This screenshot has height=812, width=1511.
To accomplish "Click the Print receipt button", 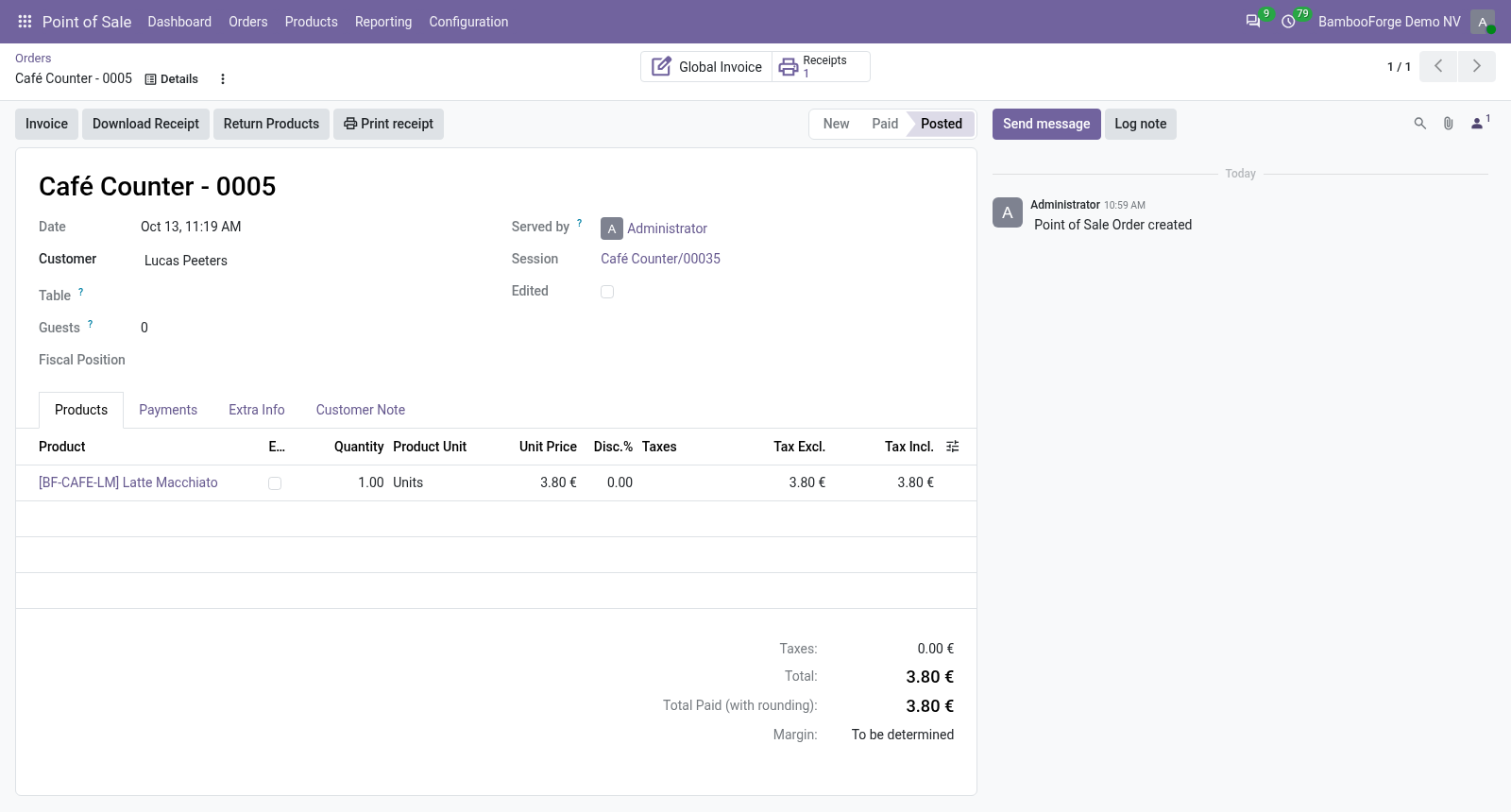I will tap(388, 124).
